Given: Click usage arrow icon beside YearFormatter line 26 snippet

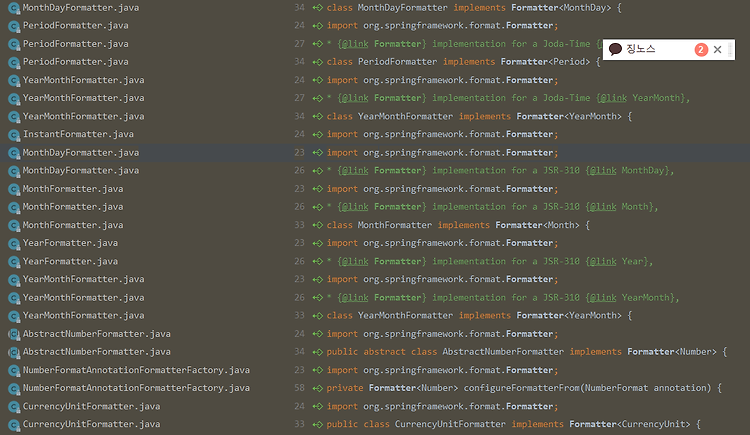Looking at the screenshot, I should pyautogui.click(x=318, y=262).
